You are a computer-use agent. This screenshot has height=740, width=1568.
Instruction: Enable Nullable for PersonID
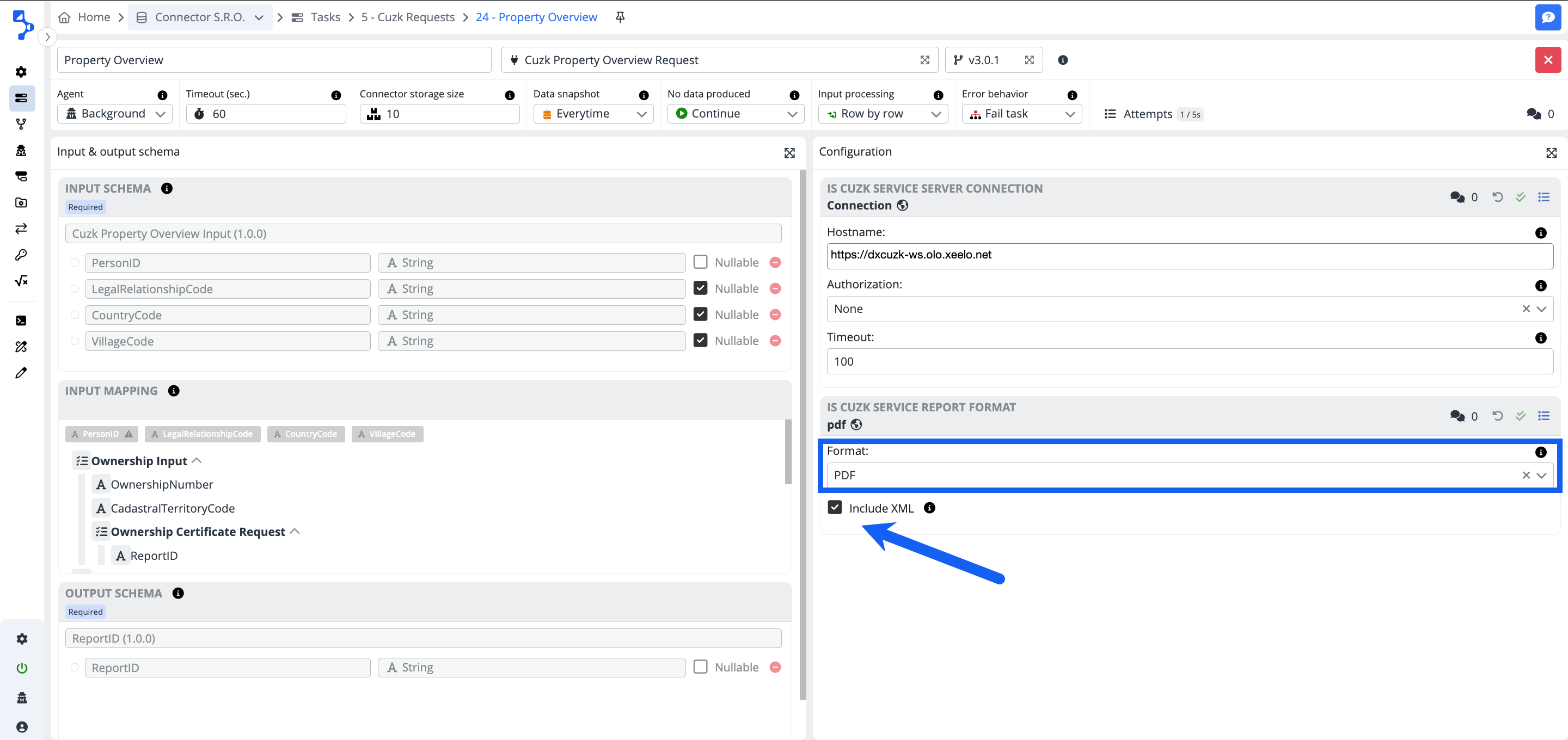pos(701,262)
